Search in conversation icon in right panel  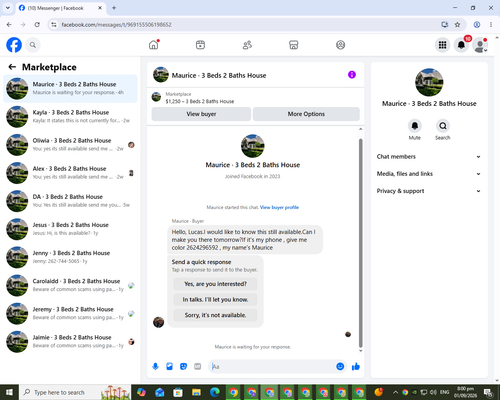pyautogui.click(x=443, y=126)
